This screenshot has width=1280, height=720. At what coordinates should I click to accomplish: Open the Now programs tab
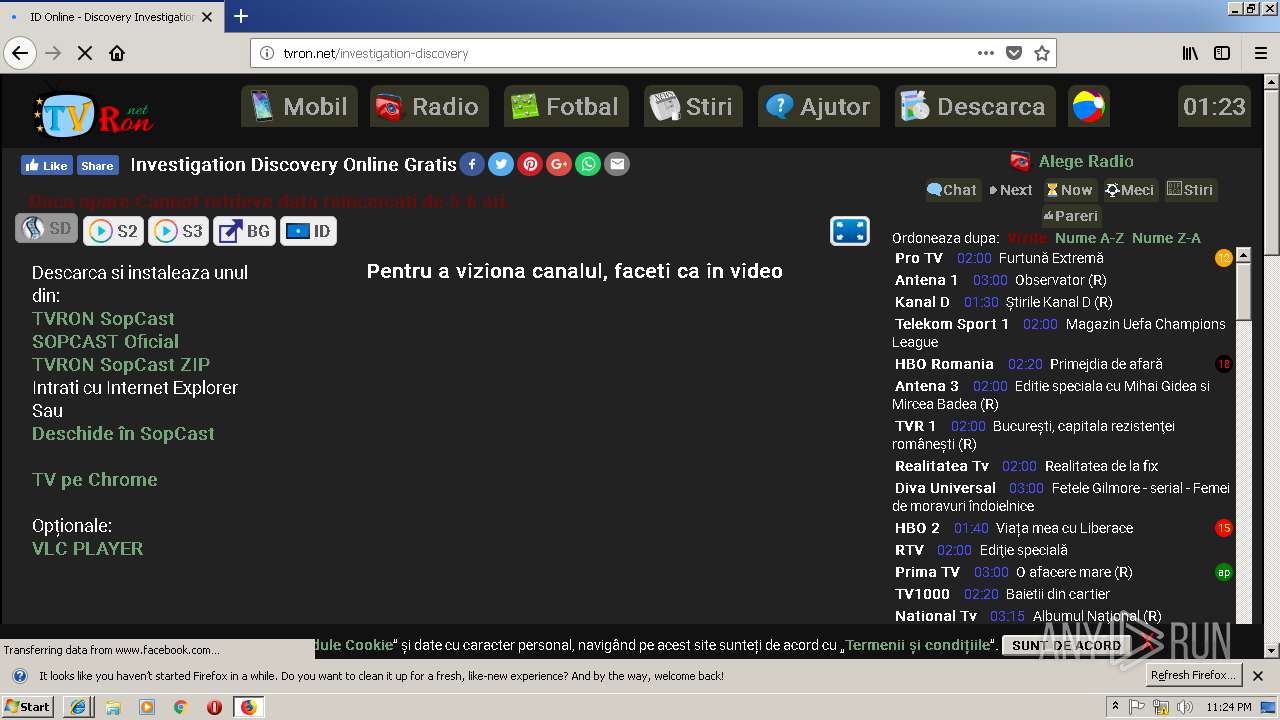coord(1069,190)
